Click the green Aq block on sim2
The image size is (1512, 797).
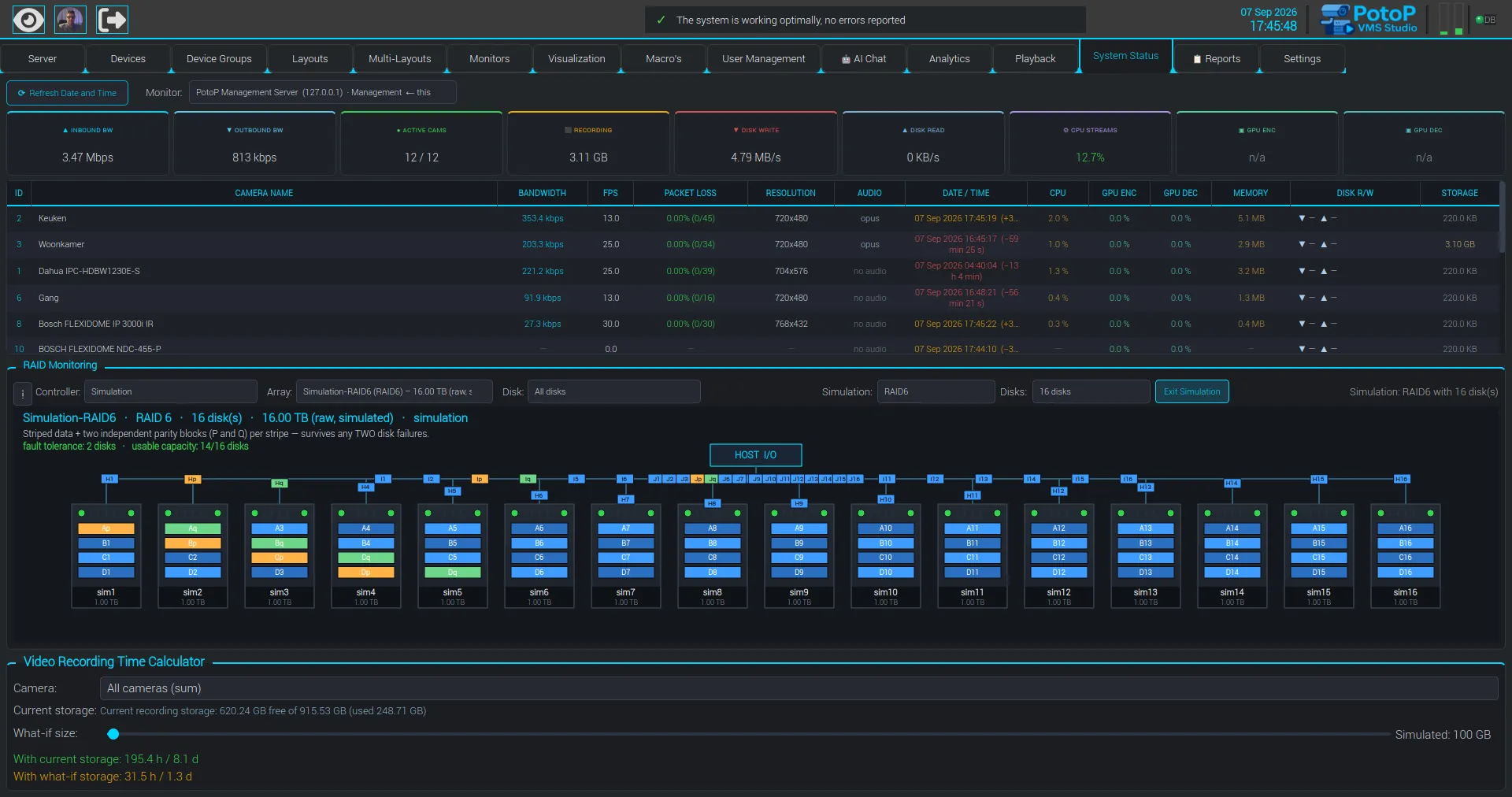(x=193, y=528)
